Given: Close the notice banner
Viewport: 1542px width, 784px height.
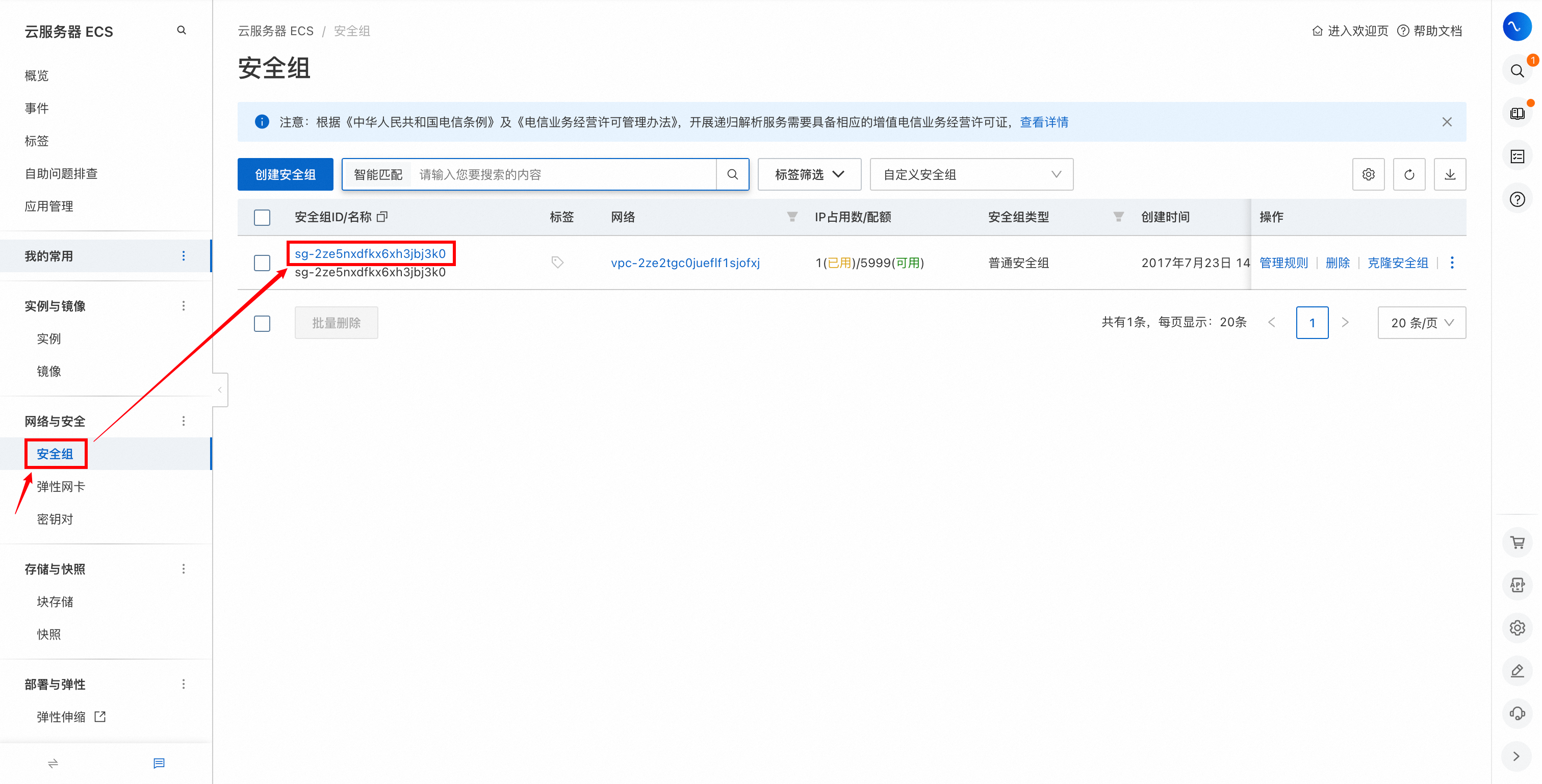Looking at the screenshot, I should coord(1446,122).
